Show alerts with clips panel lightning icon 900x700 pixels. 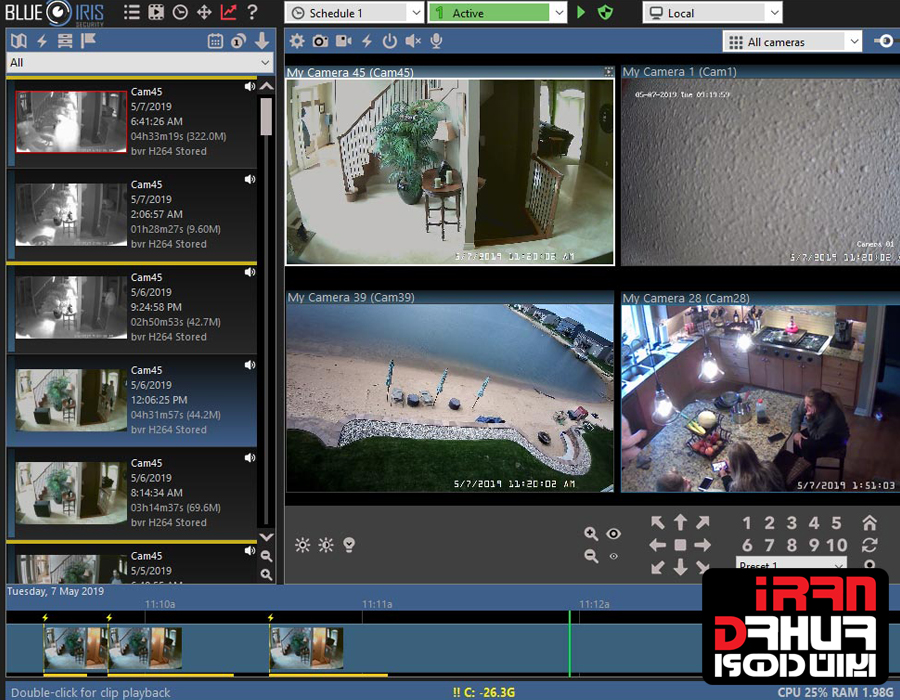pyautogui.click(x=42, y=41)
